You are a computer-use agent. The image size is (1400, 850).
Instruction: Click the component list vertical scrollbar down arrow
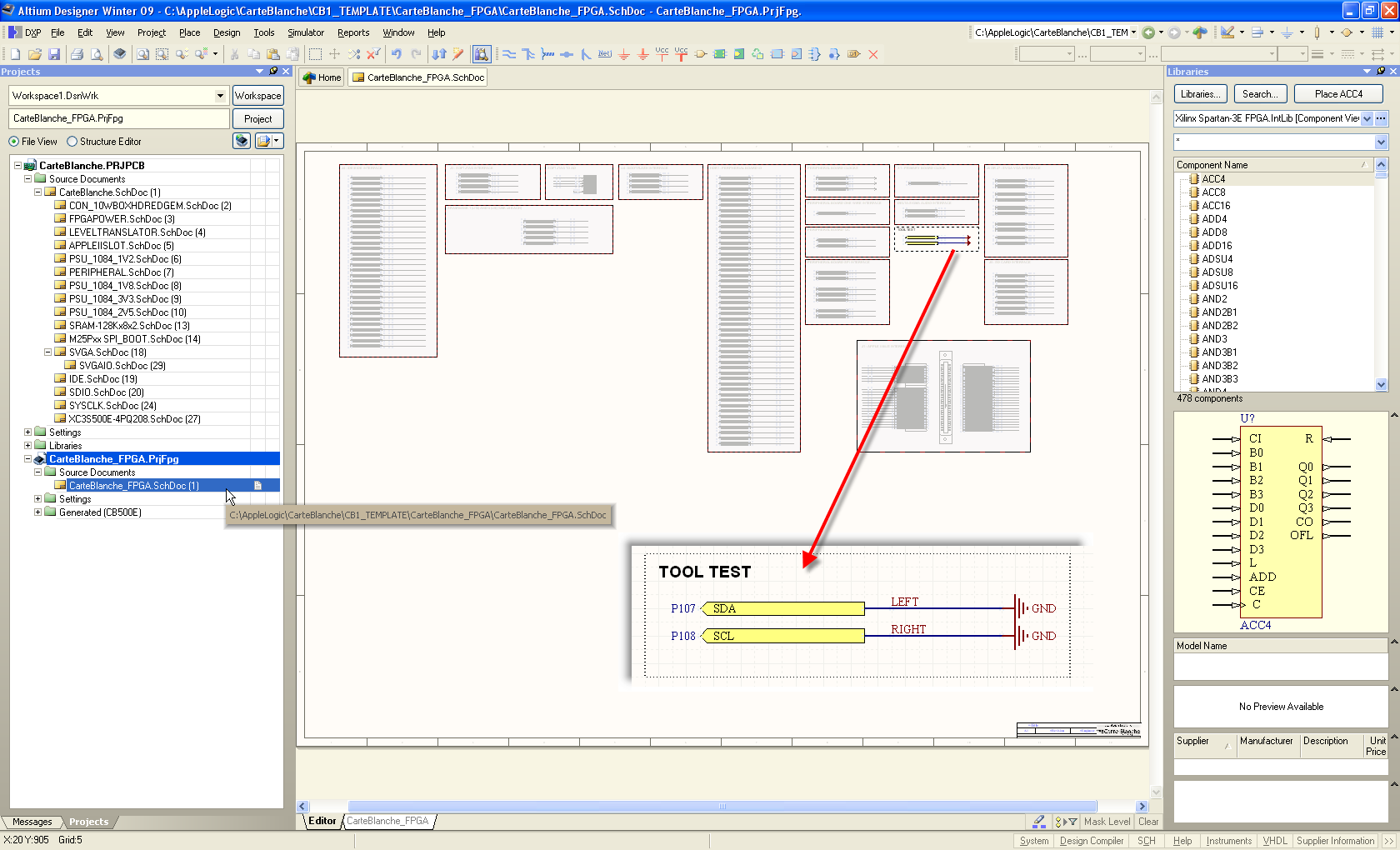pyautogui.click(x=1382, y=385)
